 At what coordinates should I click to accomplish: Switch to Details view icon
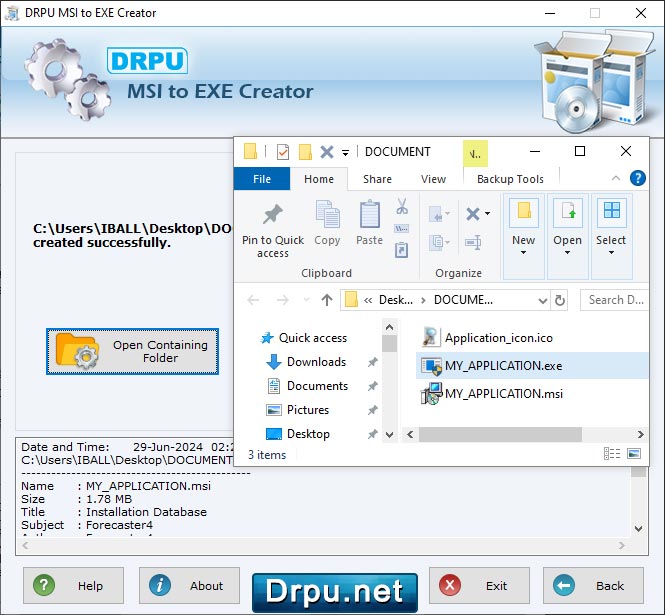(x=612, y=453)
